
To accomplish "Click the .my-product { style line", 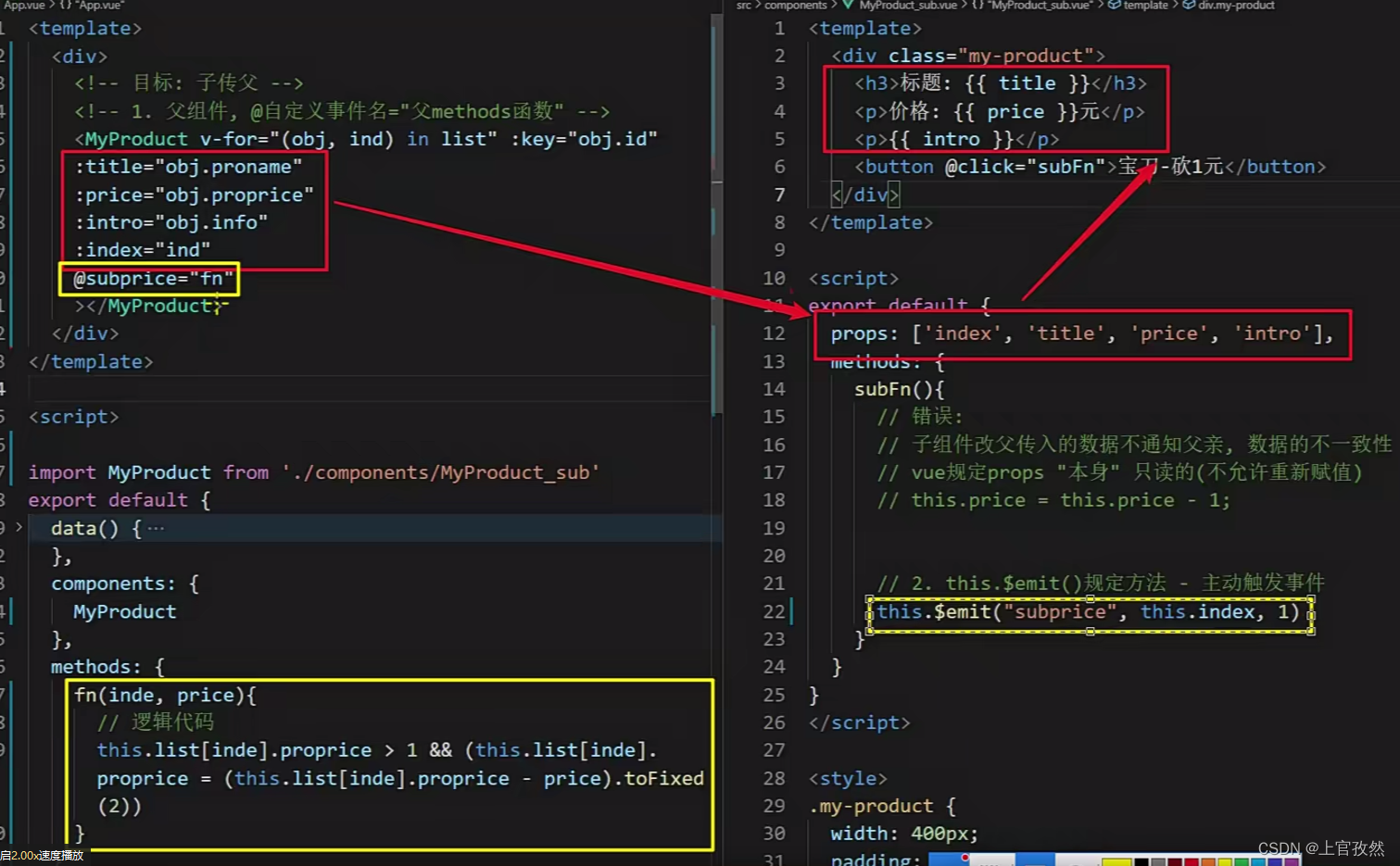I will coord(882,806).
